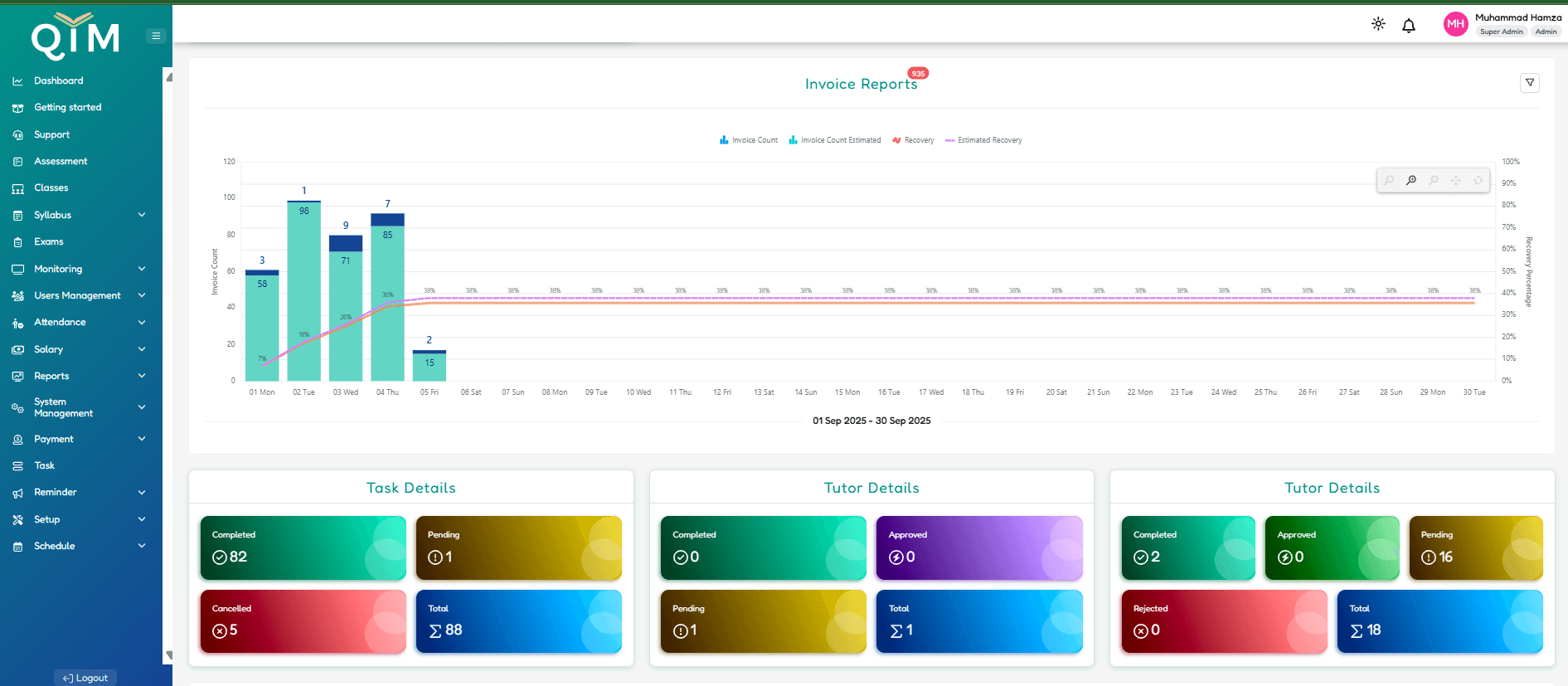Select the chart pan arrows tool
The width and height of the screenshot is (1568, 686).
1455,180
